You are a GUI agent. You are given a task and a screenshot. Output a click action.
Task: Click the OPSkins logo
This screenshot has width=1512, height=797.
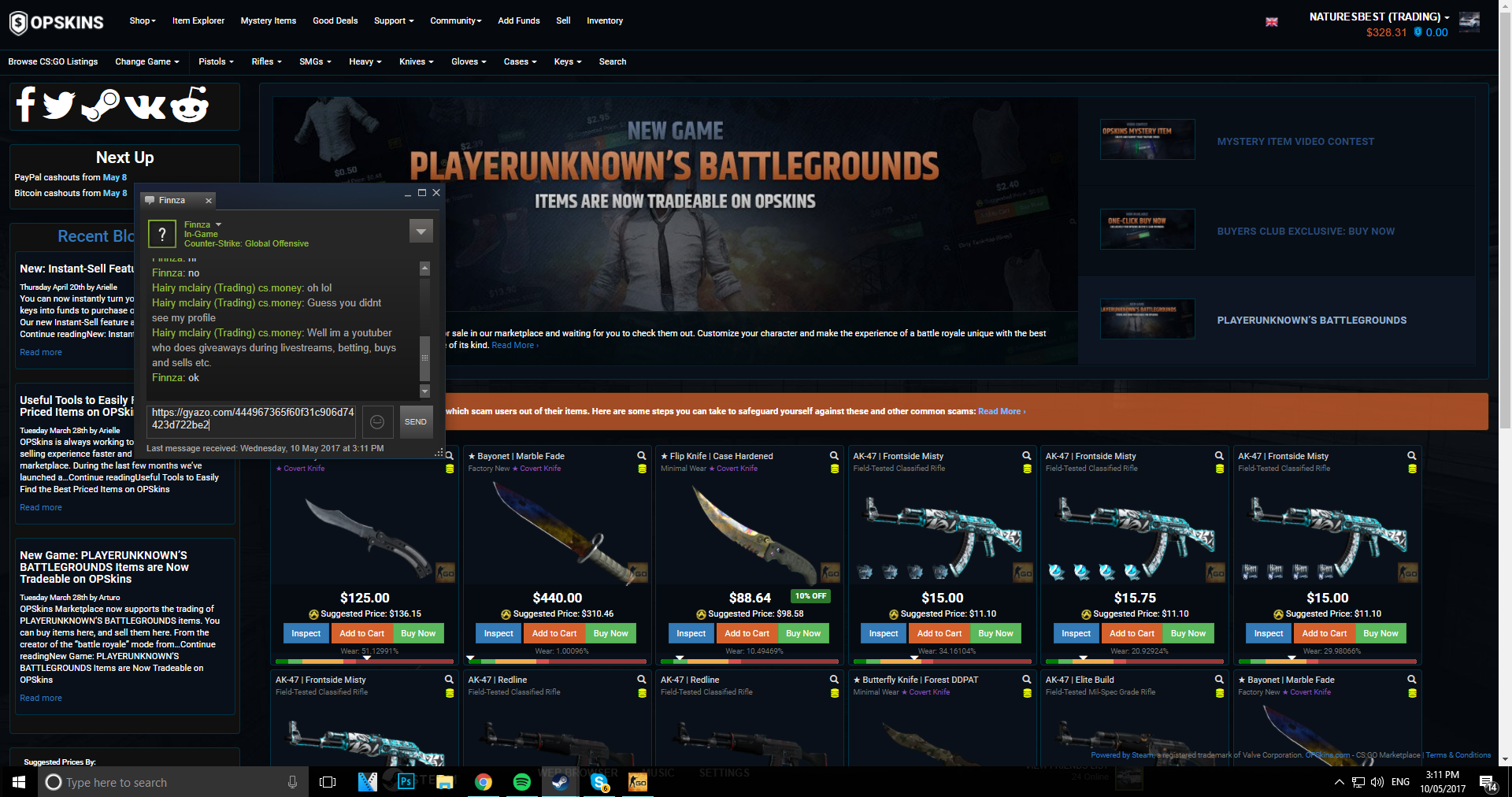56,22
